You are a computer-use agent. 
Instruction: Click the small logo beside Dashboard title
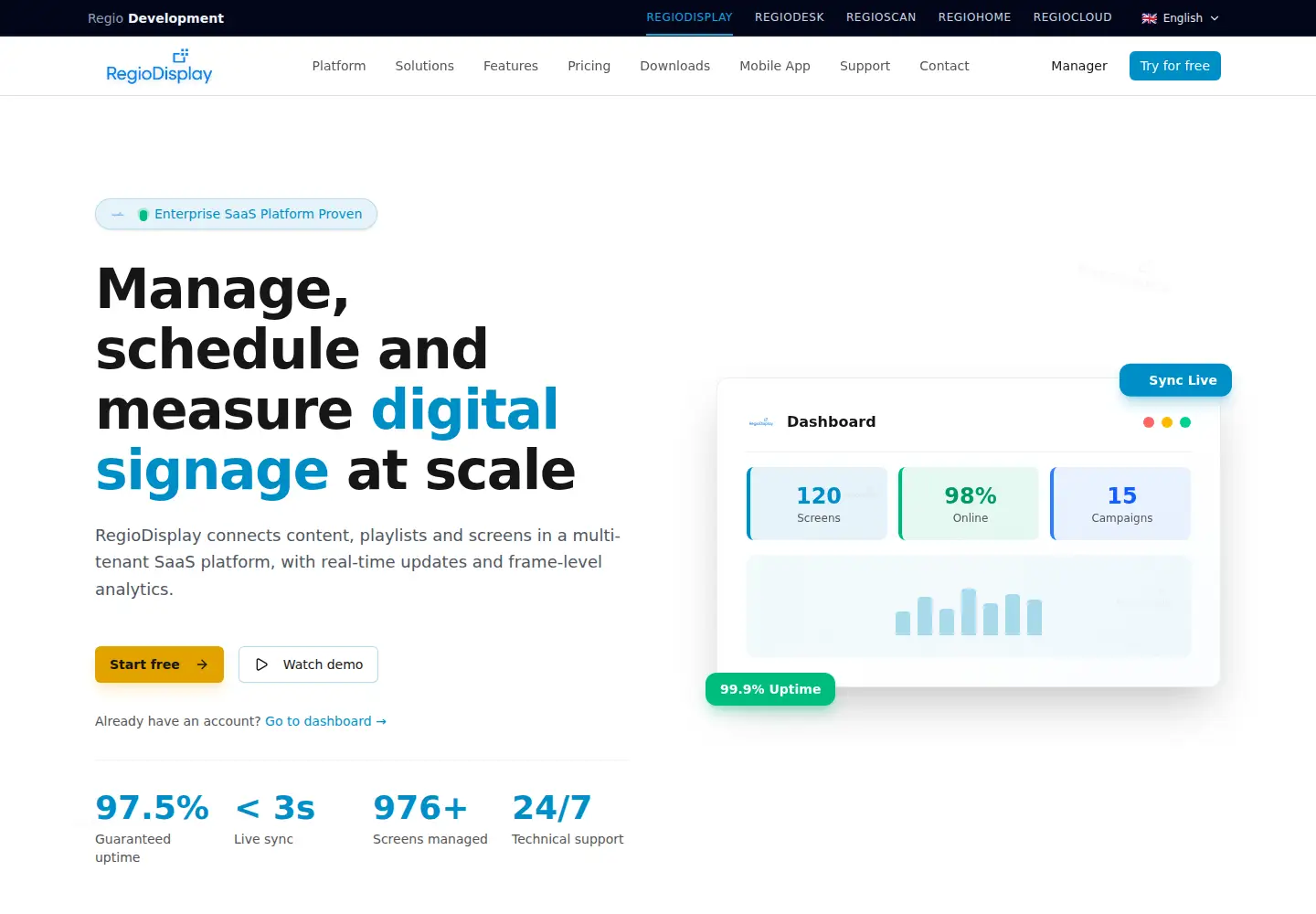click(761, 422)
